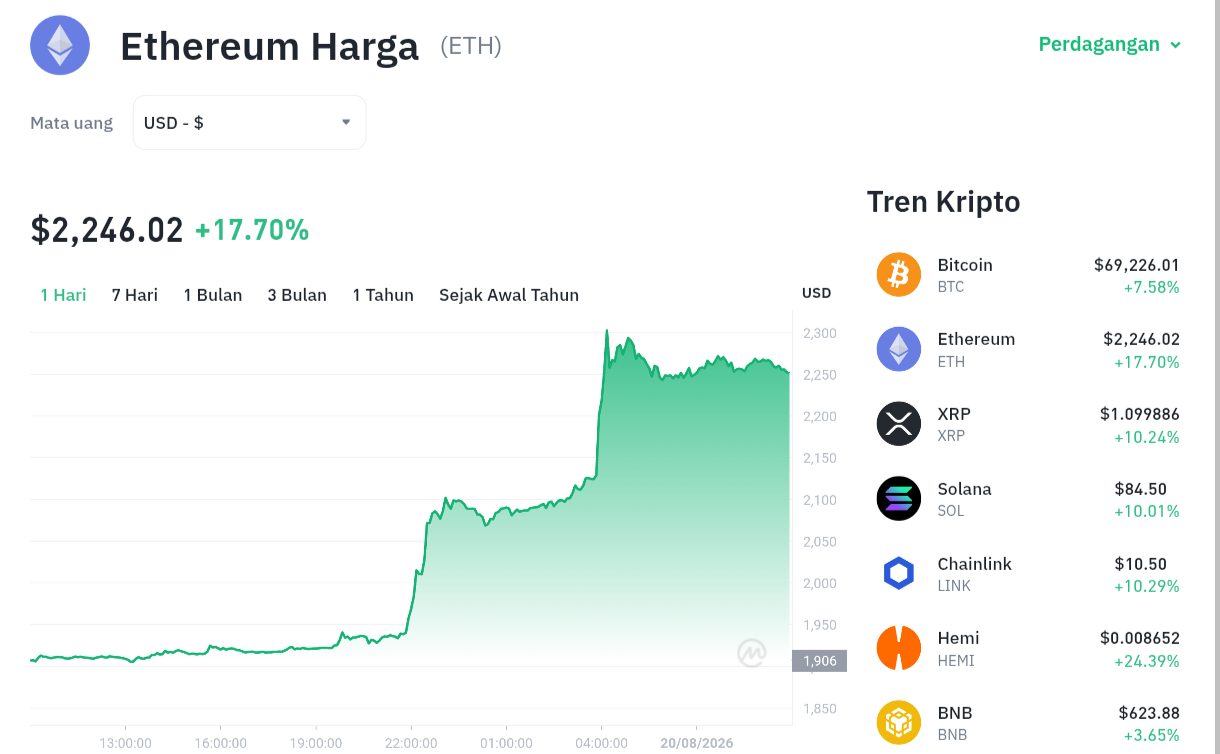
Task: Open the Chainlink hexagon icon
Action: tap(899, 573)
